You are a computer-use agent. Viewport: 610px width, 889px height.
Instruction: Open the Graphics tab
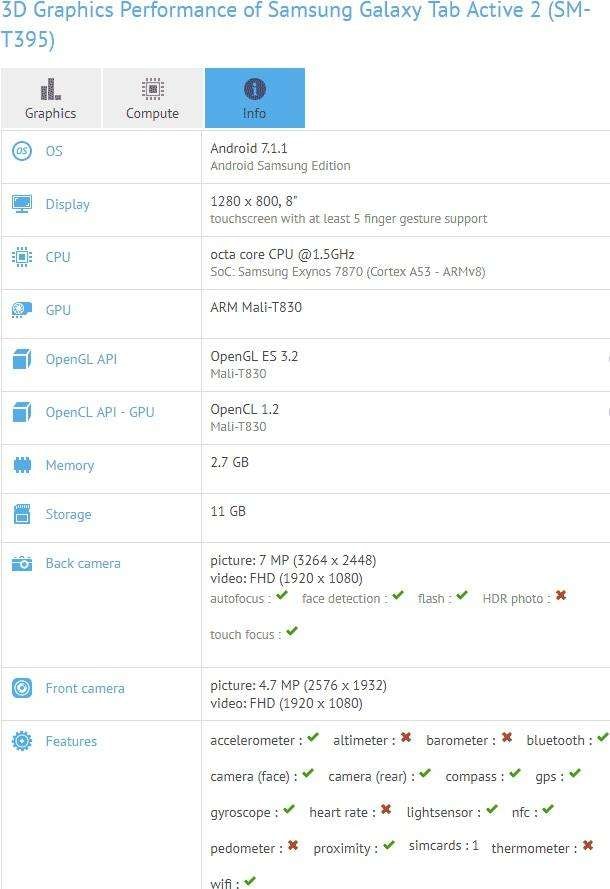click(x=51, y=98)
